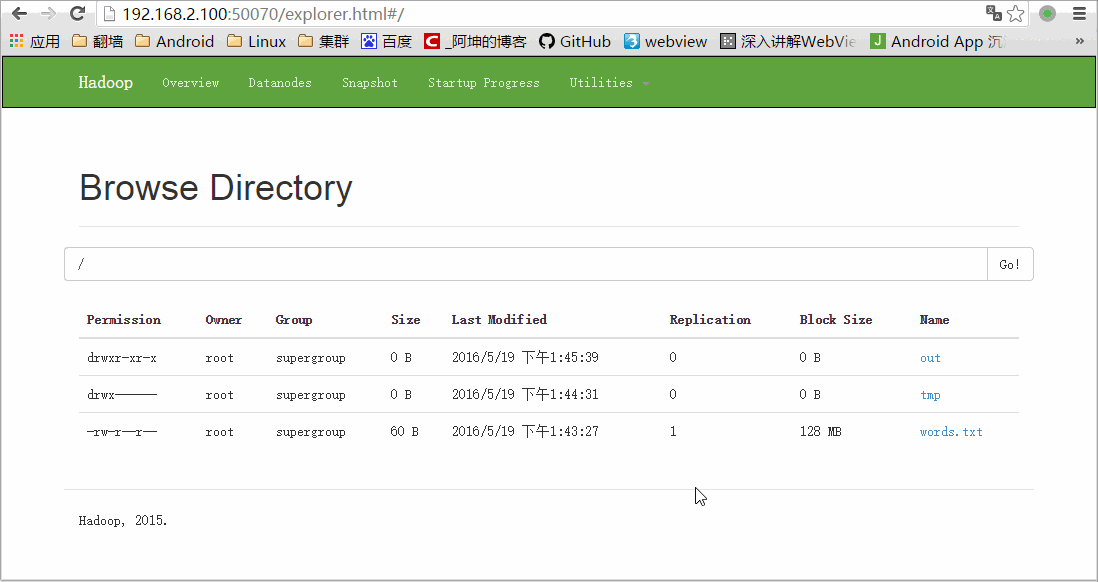Open the Chrome customize menu
This screenshot has height=582, width=1098.
[x=1081, y=15]
